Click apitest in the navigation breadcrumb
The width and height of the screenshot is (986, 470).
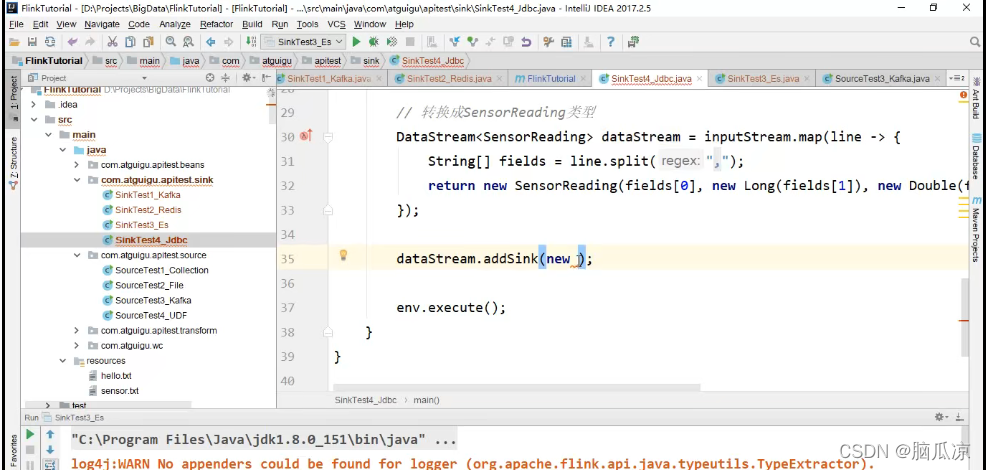tap(328, 61)
